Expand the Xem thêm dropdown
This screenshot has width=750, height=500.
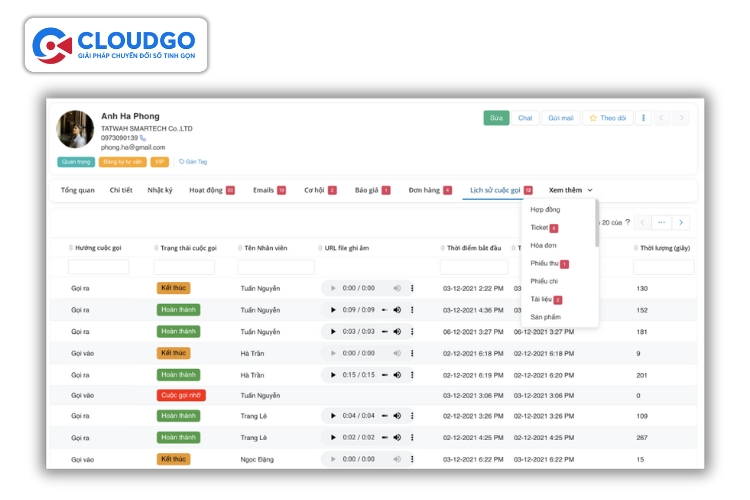(x=571, y=190)
